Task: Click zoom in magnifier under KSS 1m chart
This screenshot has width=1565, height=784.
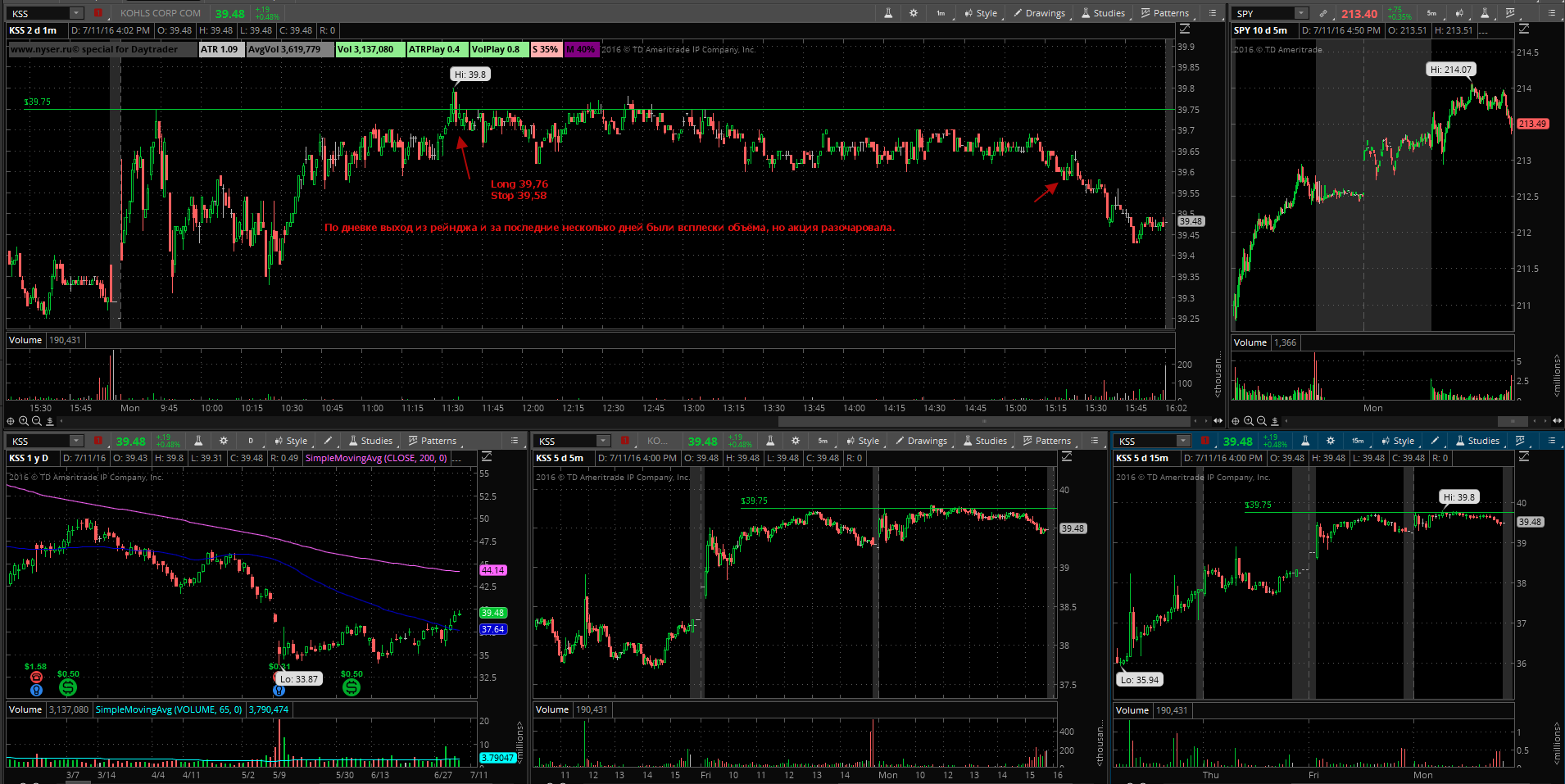Action: [x=24, y=420]
